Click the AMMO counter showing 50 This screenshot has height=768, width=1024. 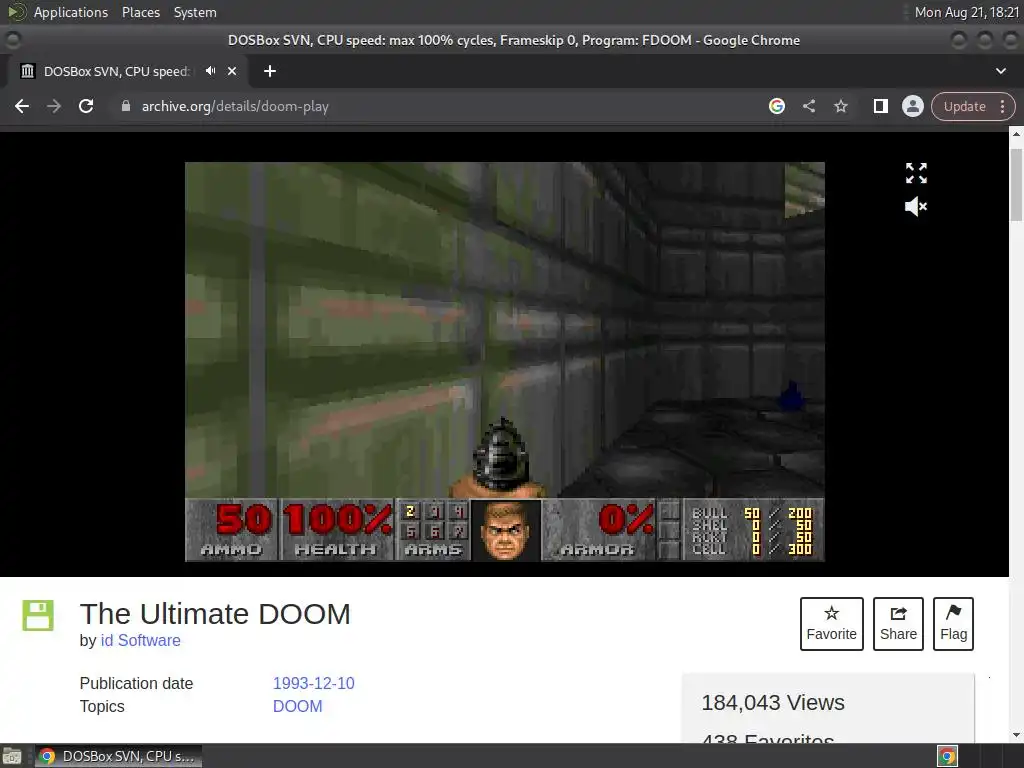point(232,530)
